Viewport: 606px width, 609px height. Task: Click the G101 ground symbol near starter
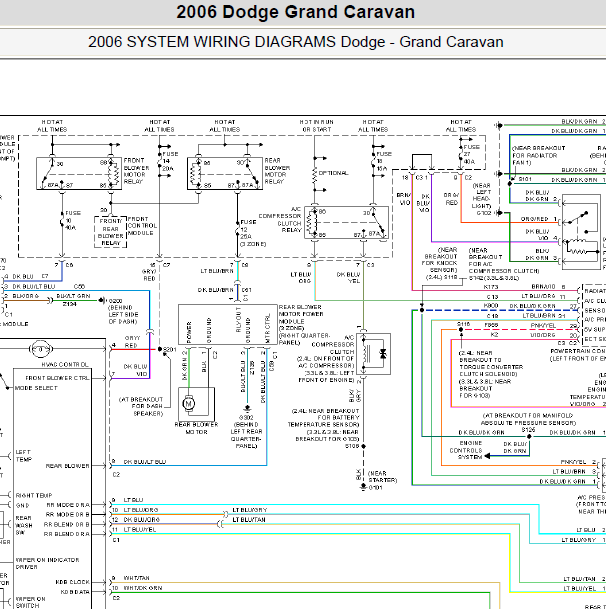point(363,487)
